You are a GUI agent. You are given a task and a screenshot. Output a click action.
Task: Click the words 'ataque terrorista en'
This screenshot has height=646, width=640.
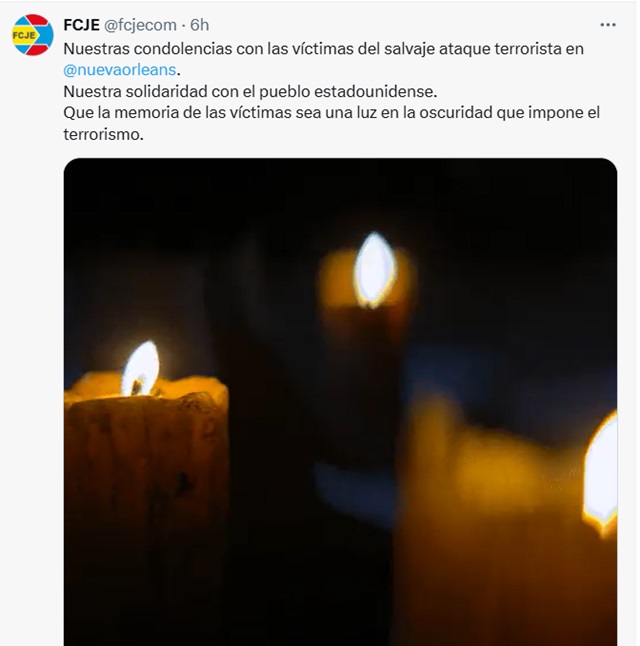click(x=511, y=49)
